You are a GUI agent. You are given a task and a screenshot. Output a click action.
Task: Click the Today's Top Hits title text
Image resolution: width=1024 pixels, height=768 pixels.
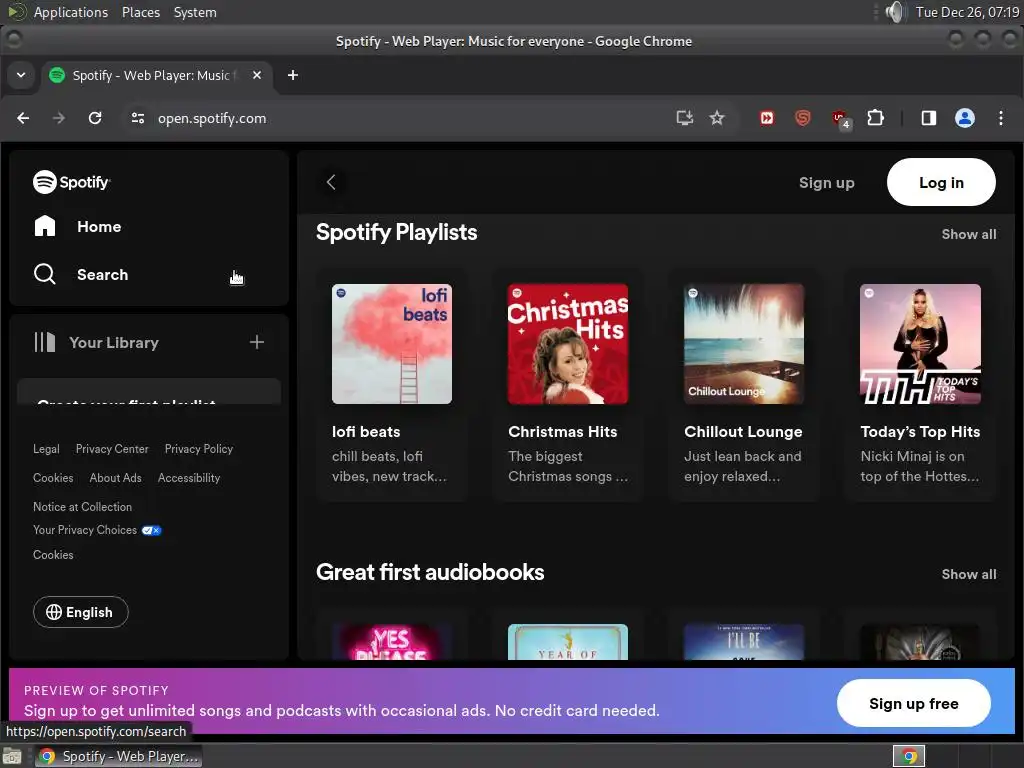tap(920, 432)
